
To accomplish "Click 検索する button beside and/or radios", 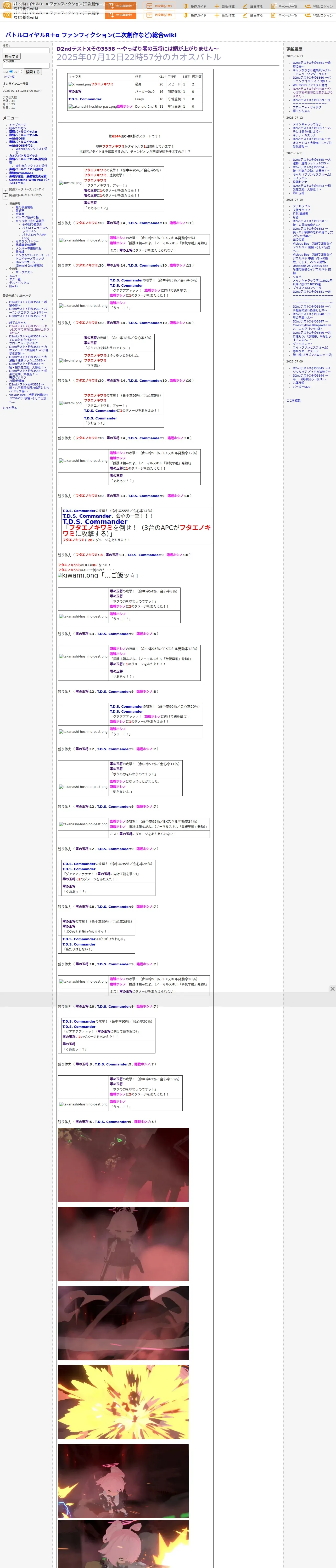I will (32, 72).
